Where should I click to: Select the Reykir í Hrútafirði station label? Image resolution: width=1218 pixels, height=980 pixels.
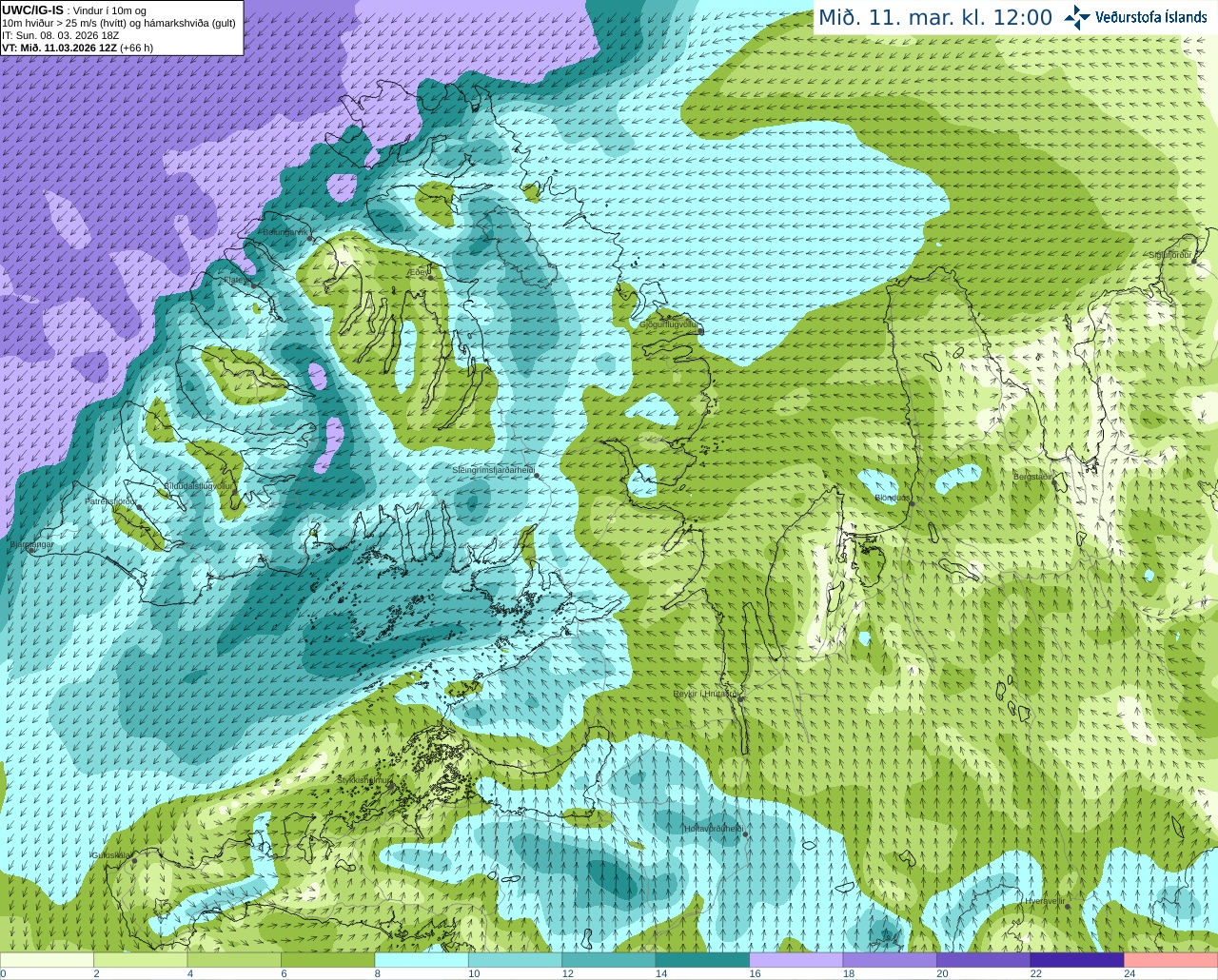706,694
